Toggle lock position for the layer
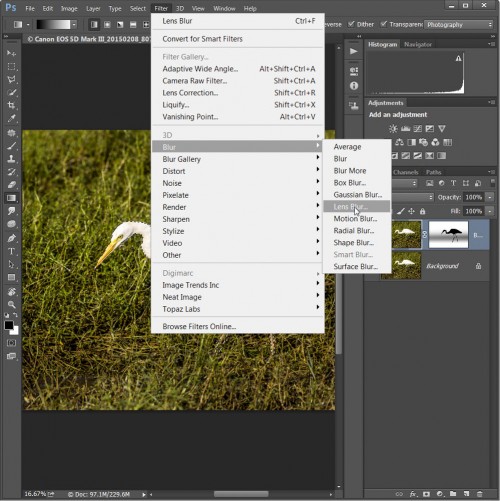The image size is (500, 501). click(x=411, y=211)
